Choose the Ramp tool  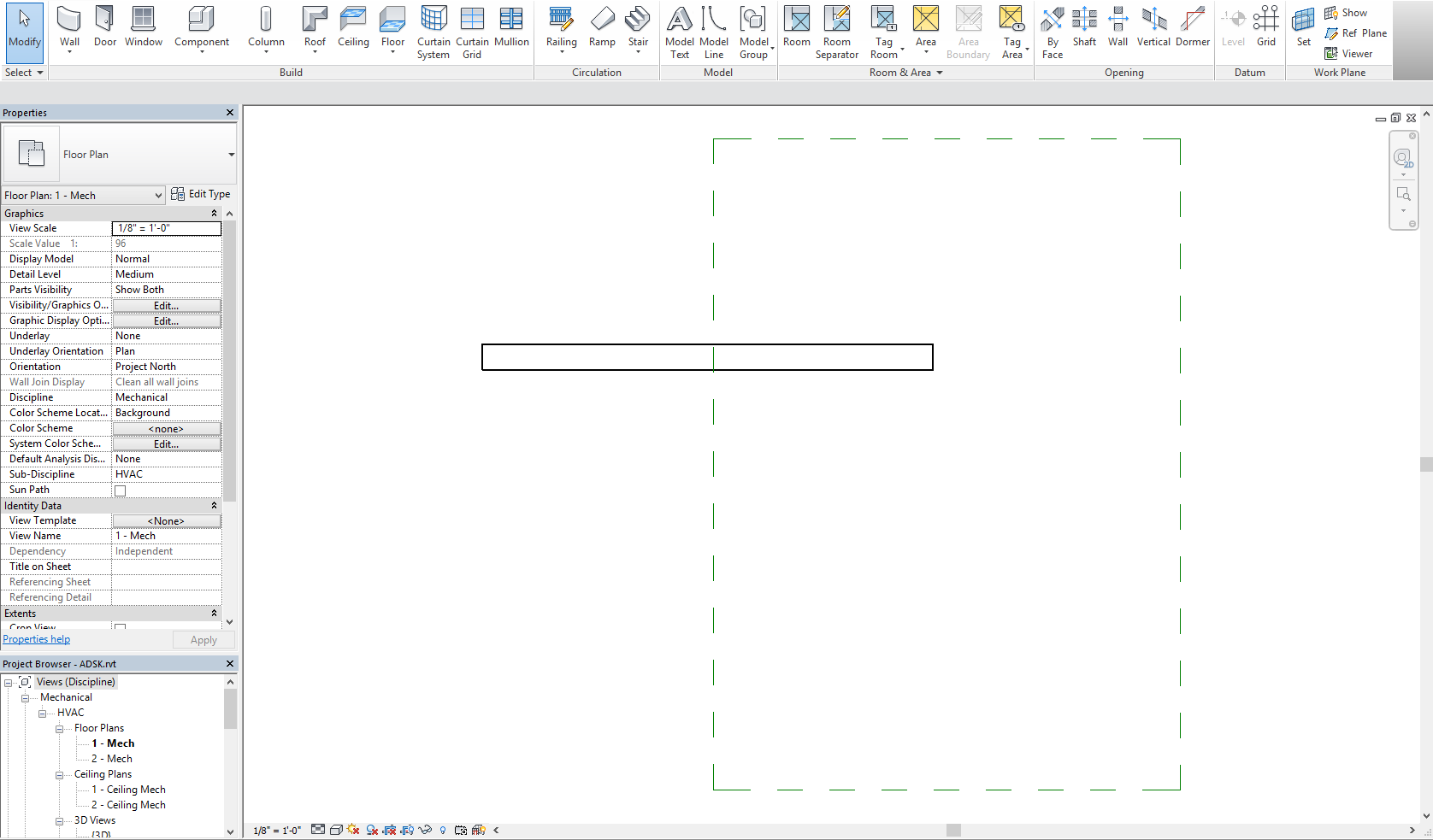[x=602, y=27]
